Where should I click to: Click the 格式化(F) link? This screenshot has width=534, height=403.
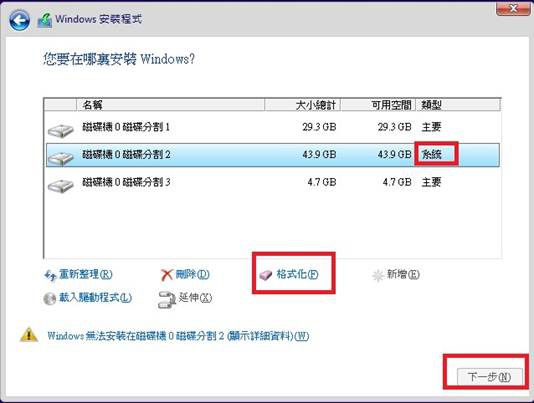tap(297, 274)
